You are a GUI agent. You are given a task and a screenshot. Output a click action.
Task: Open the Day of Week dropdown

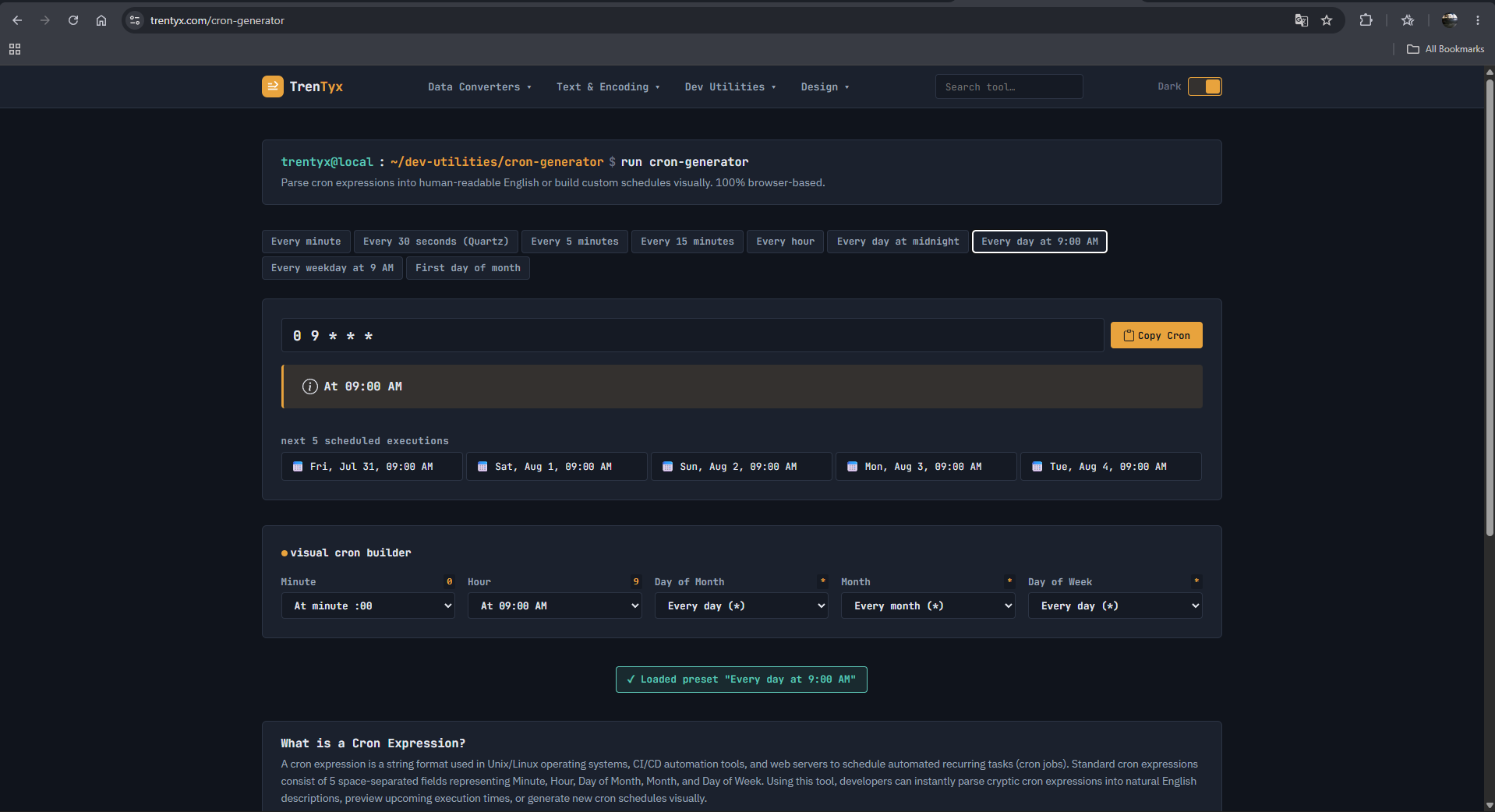tap(1115, 605)
